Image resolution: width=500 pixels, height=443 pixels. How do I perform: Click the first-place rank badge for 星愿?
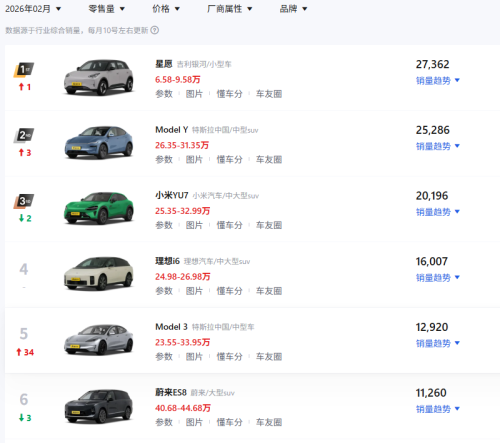click(x=24, y=70)
